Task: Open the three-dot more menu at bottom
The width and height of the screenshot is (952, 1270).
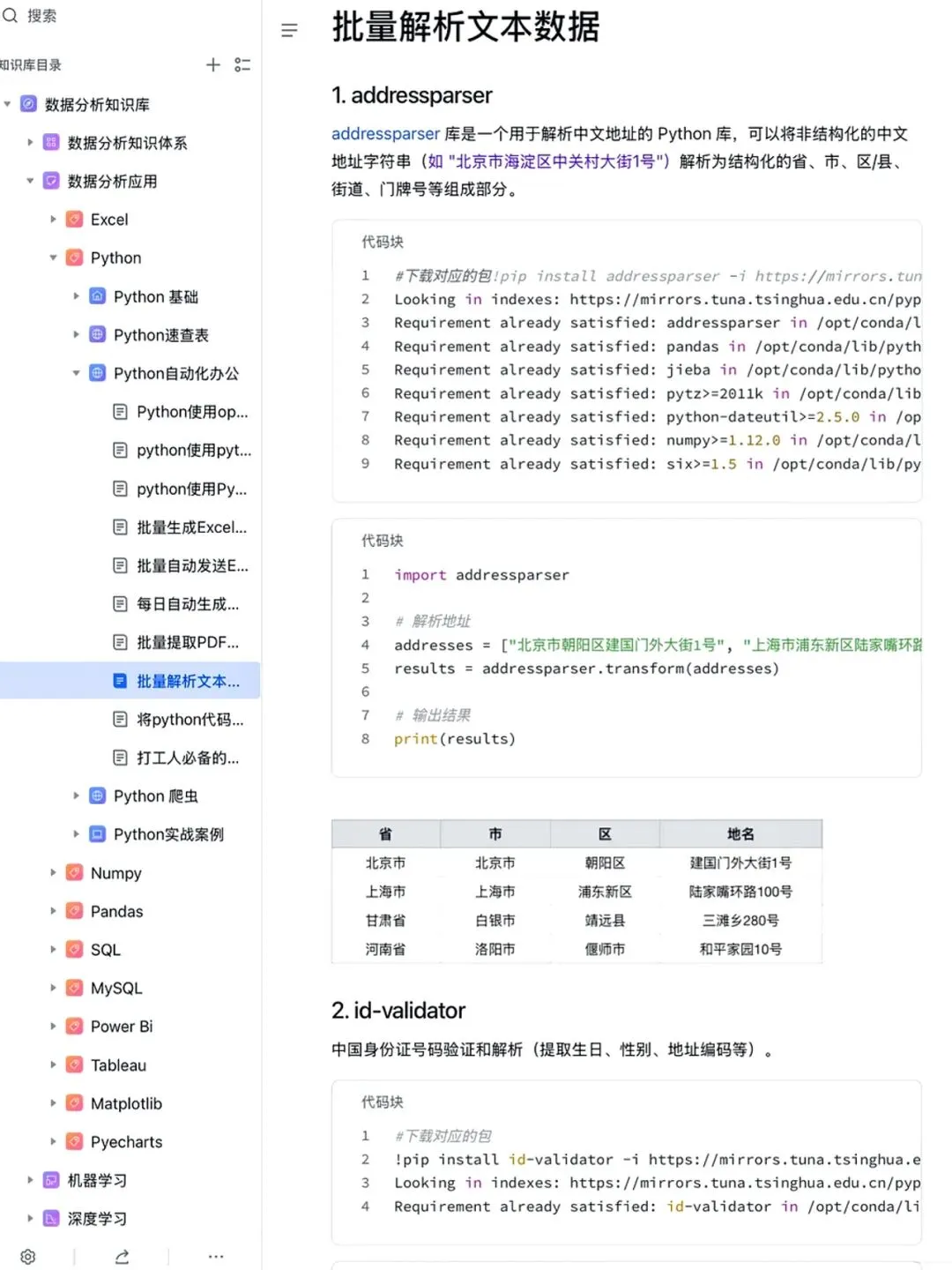Action: pyautogui.click(x=216, y=1257)
